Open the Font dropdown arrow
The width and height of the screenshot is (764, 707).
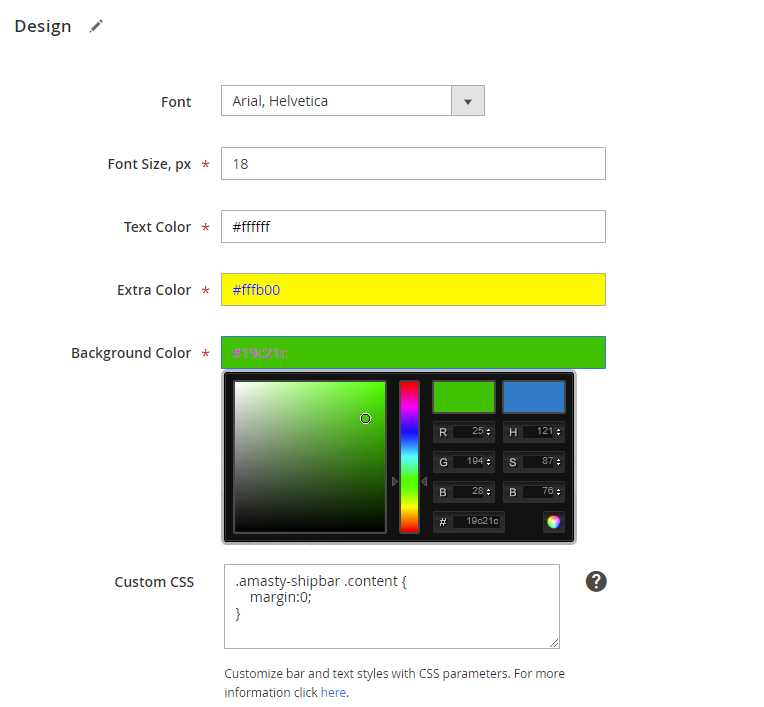click(468, 101)
